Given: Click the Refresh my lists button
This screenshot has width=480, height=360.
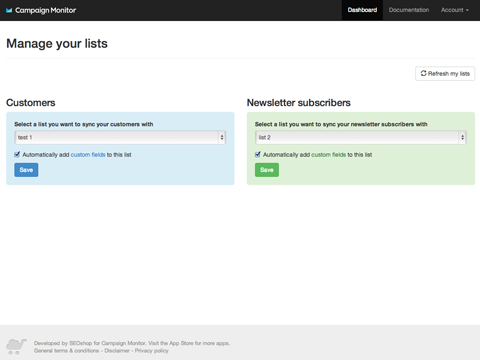Looking at the screenshot, I should (x=445, y=73).
